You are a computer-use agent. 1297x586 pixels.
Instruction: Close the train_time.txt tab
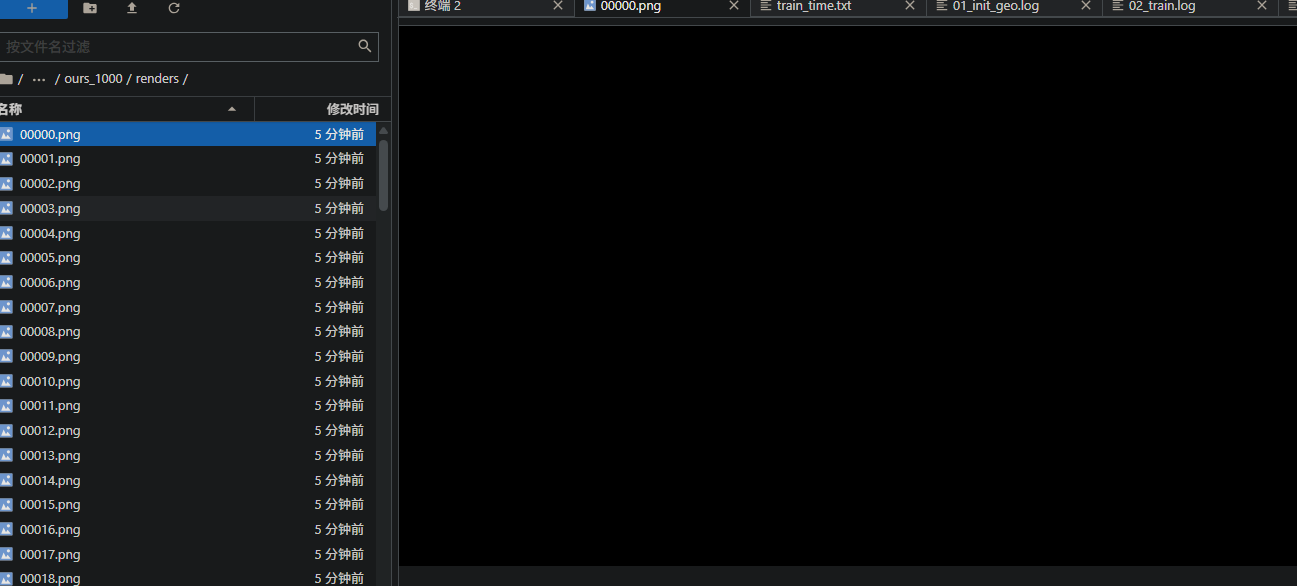point(910,6)
